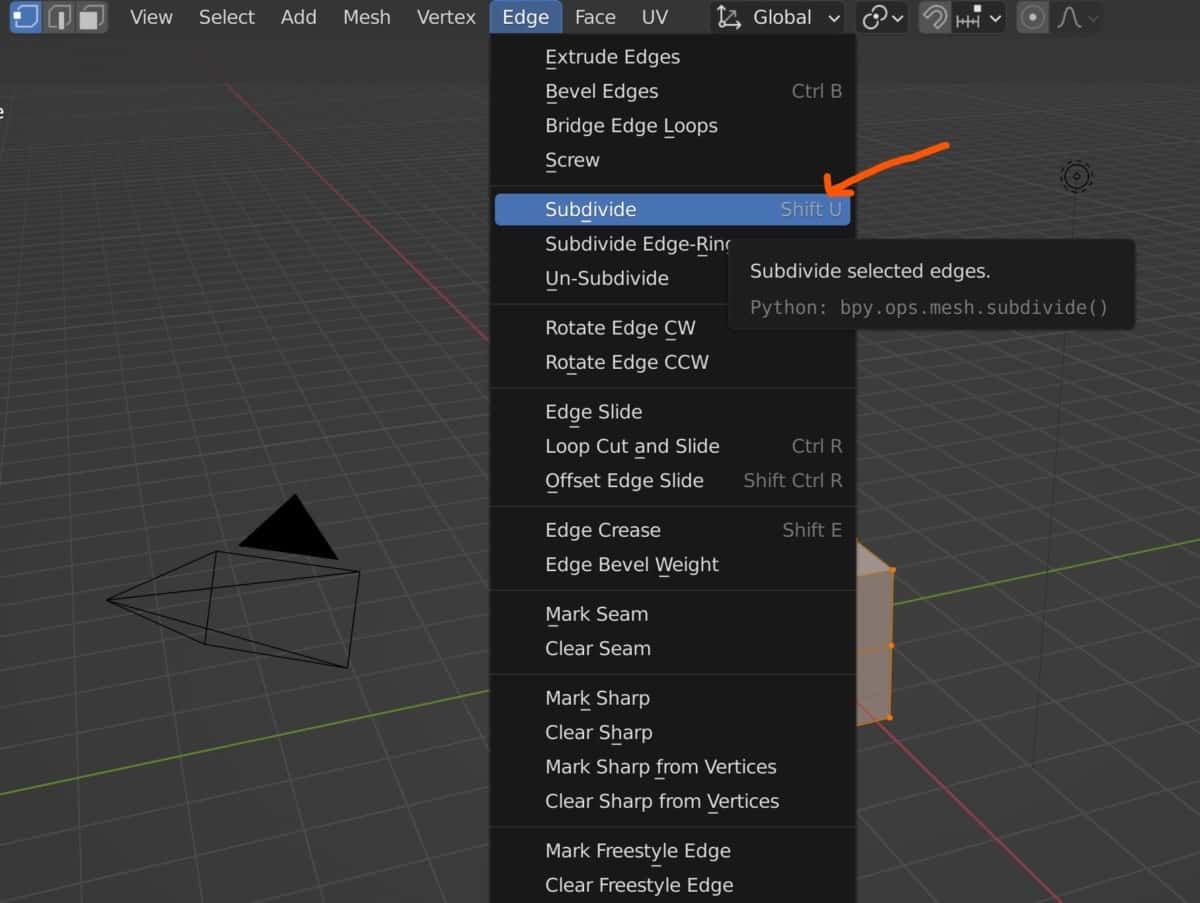The image size is (1200, 903).
Task: Click the point light object in viewport
Action: 1076,177
